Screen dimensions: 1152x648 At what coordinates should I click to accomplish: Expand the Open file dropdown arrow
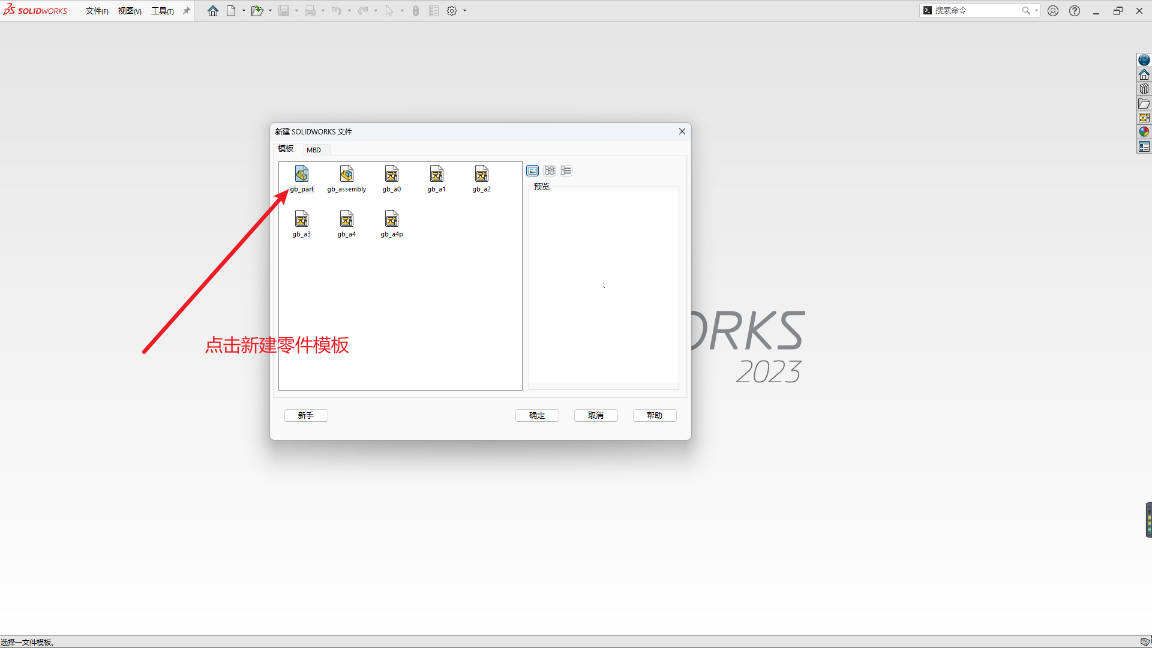[270, 11]
